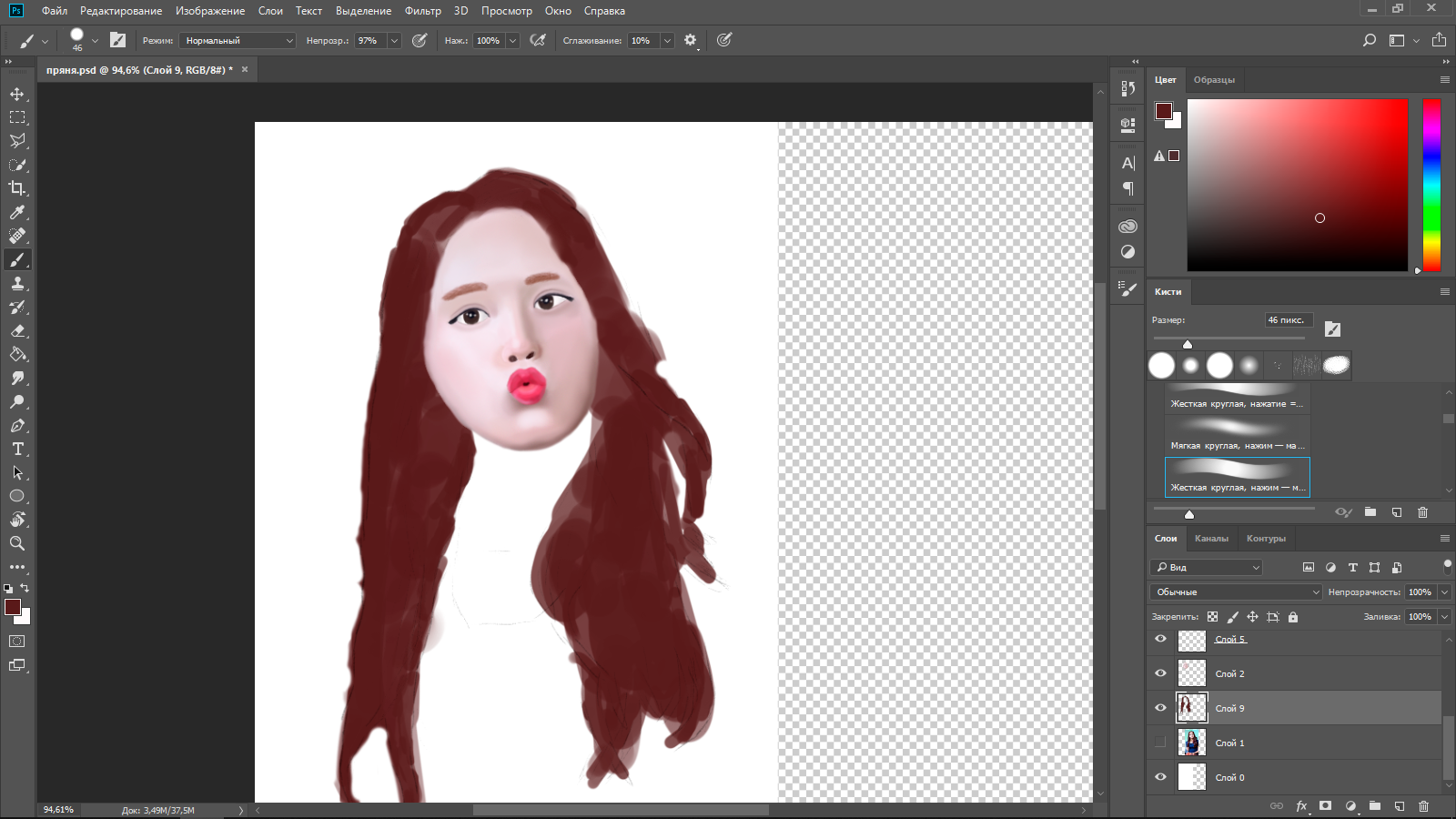Image resolution: width=1456 pixels, height=819 pixels.
Task: Select the Zoom tool in toolbar
Action: click(17, 543)
